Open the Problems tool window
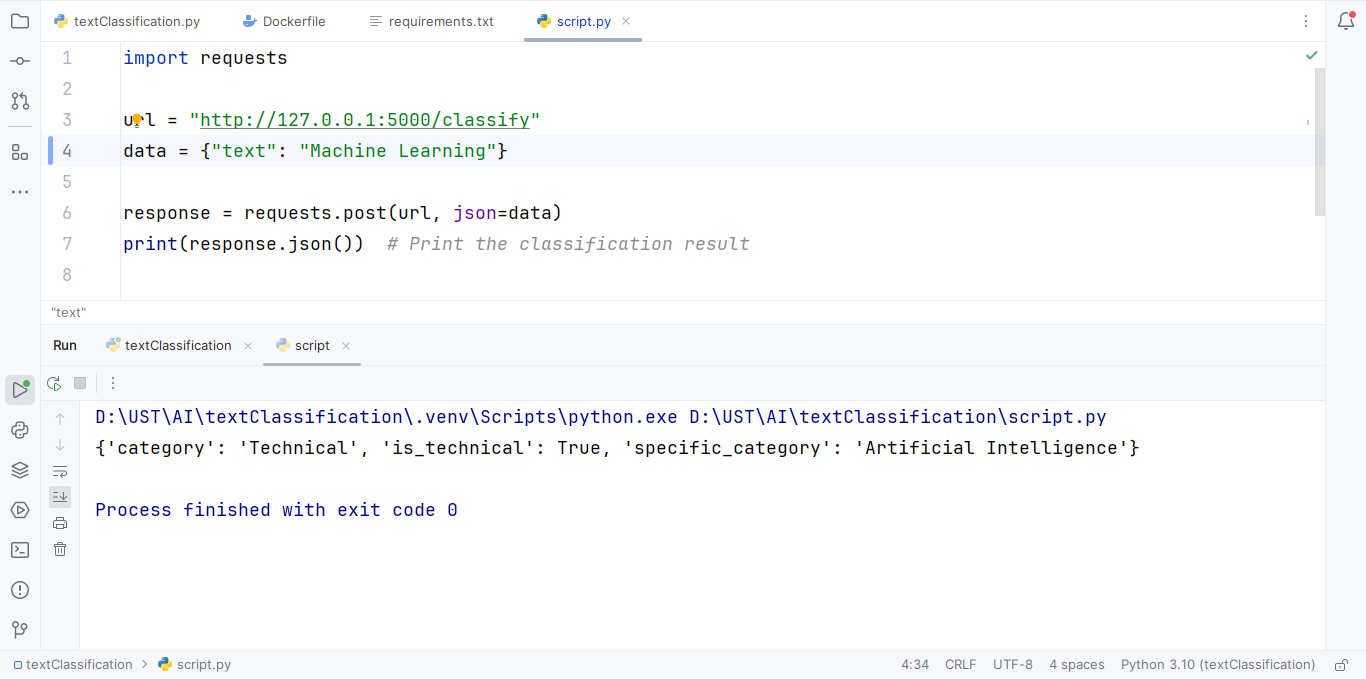The width and height of the screenshot is (1366, 679). tap(20, 590)
